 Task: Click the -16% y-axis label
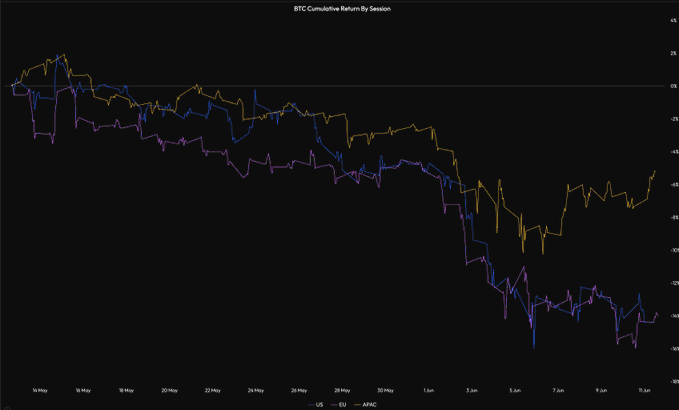[675, 349]
